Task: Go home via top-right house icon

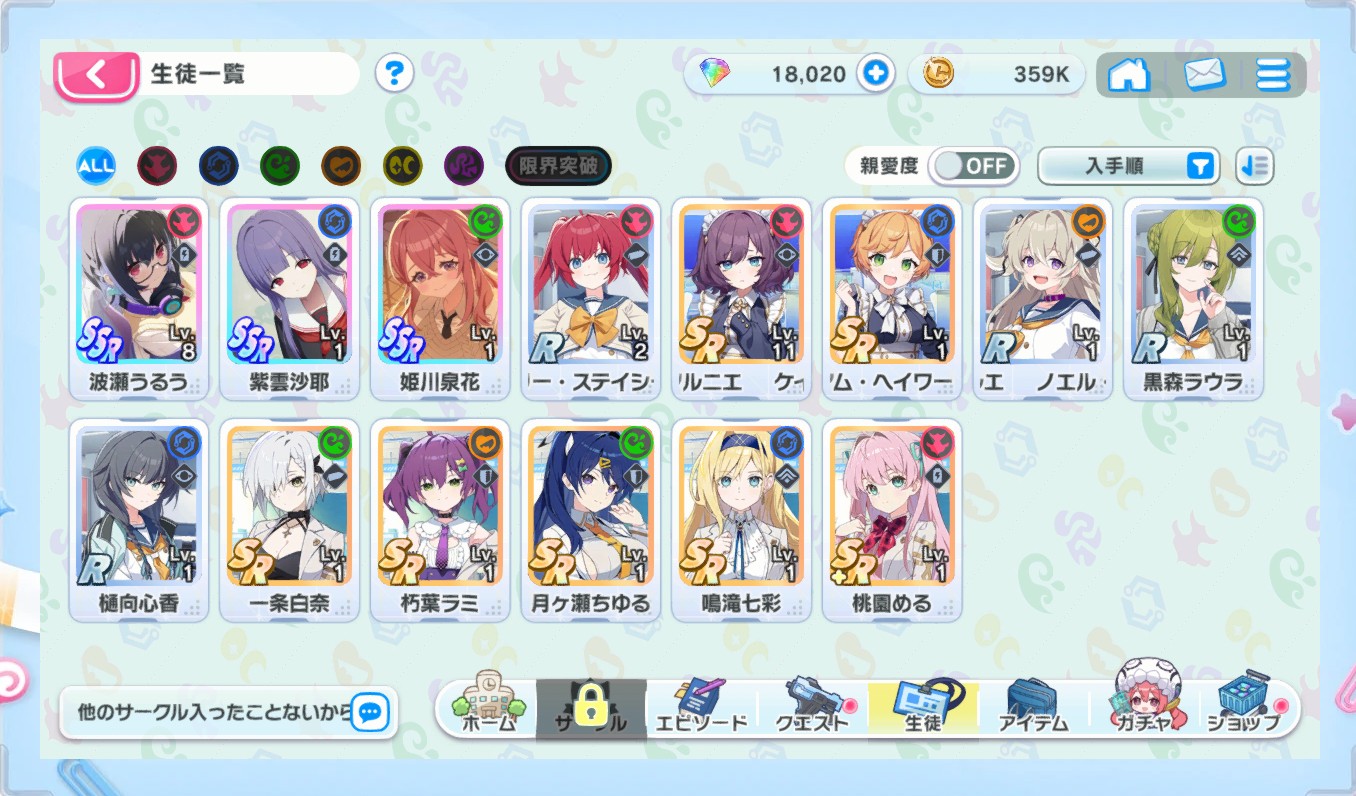Action: (x=1129, y=75)
